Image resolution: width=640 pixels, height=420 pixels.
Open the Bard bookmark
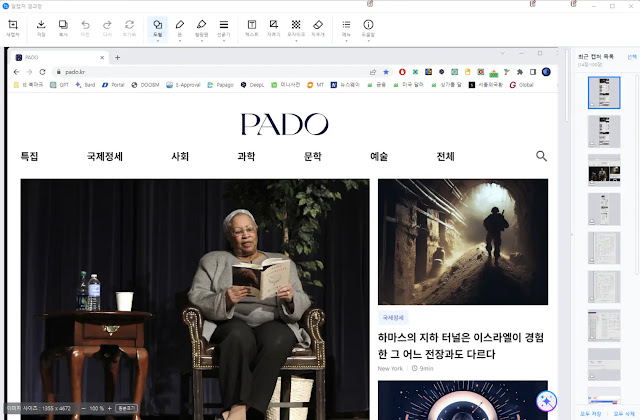click(x=85, y=85)
